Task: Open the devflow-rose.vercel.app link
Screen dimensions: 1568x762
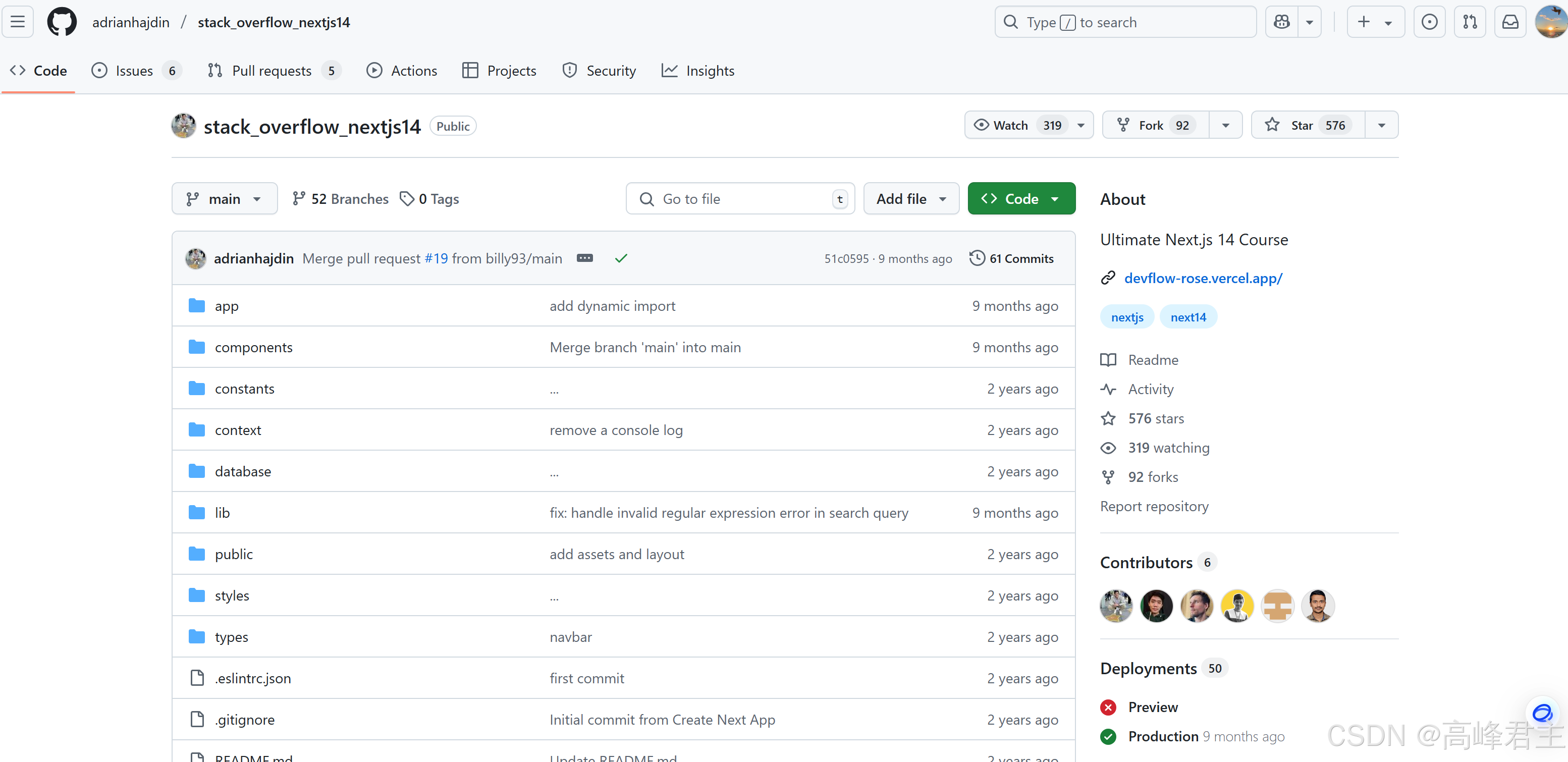Action: [1203, 278]
